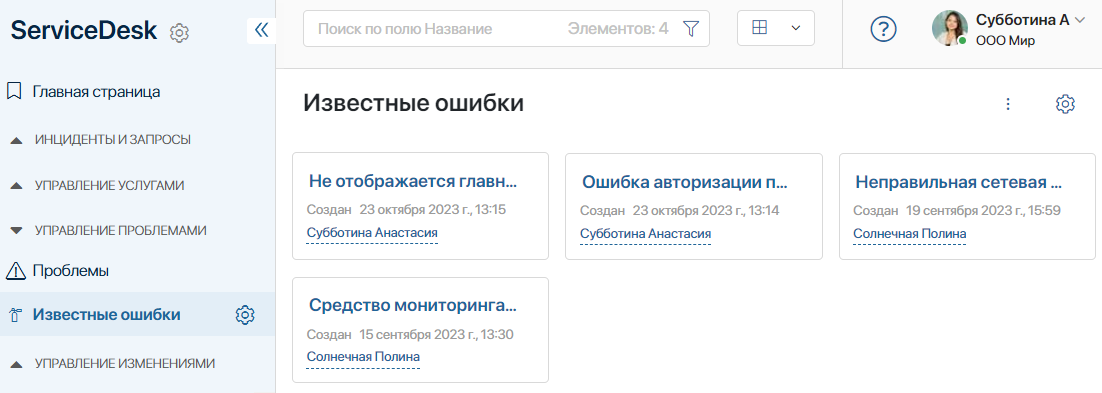The width and height of the screenshot is (1102, 393).
Task: Open ServiceDesk settings gear beside title
Action: pyautogui.click(x=180, y=32)
